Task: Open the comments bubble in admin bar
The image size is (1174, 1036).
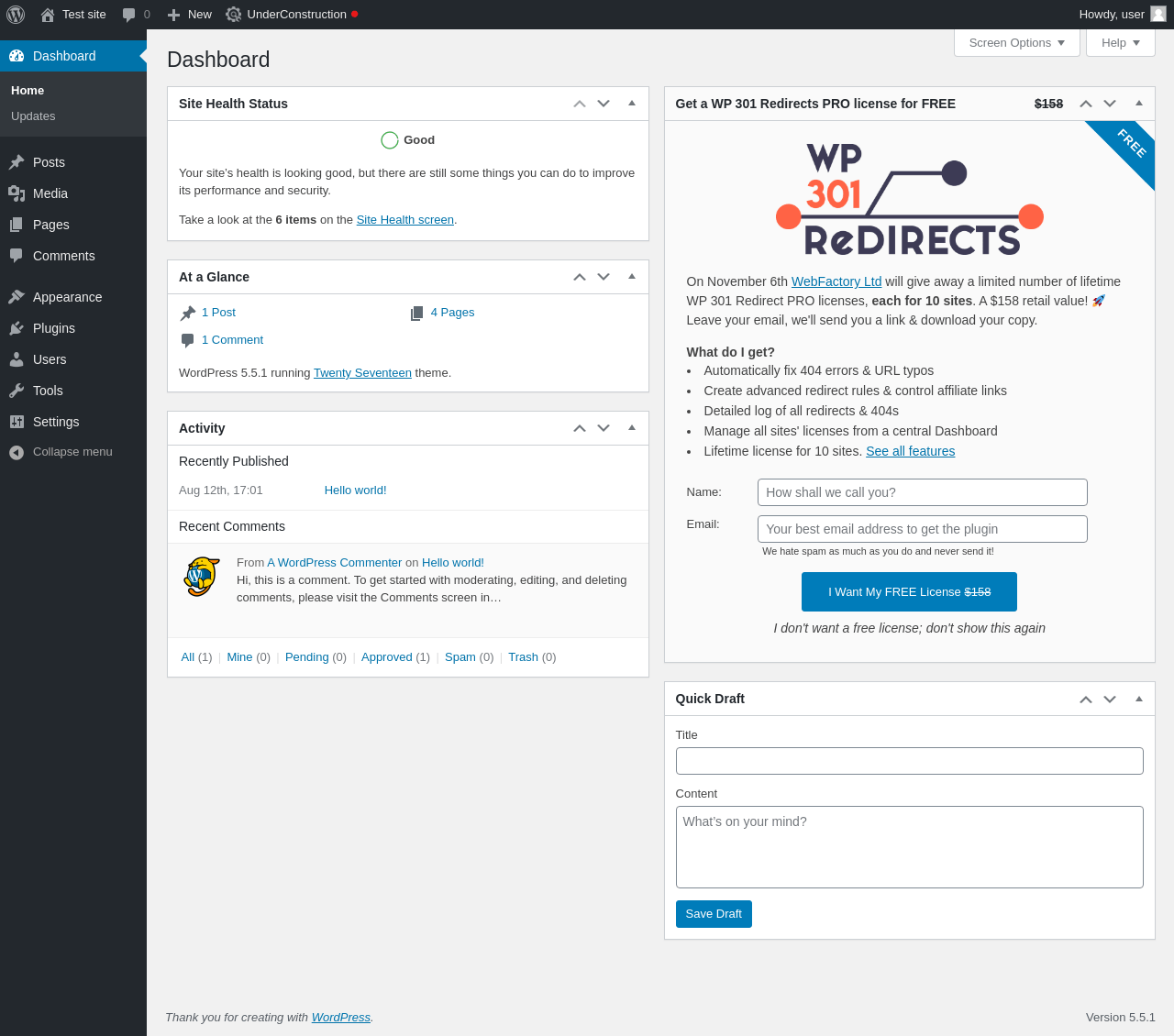Action: (128, 15)
